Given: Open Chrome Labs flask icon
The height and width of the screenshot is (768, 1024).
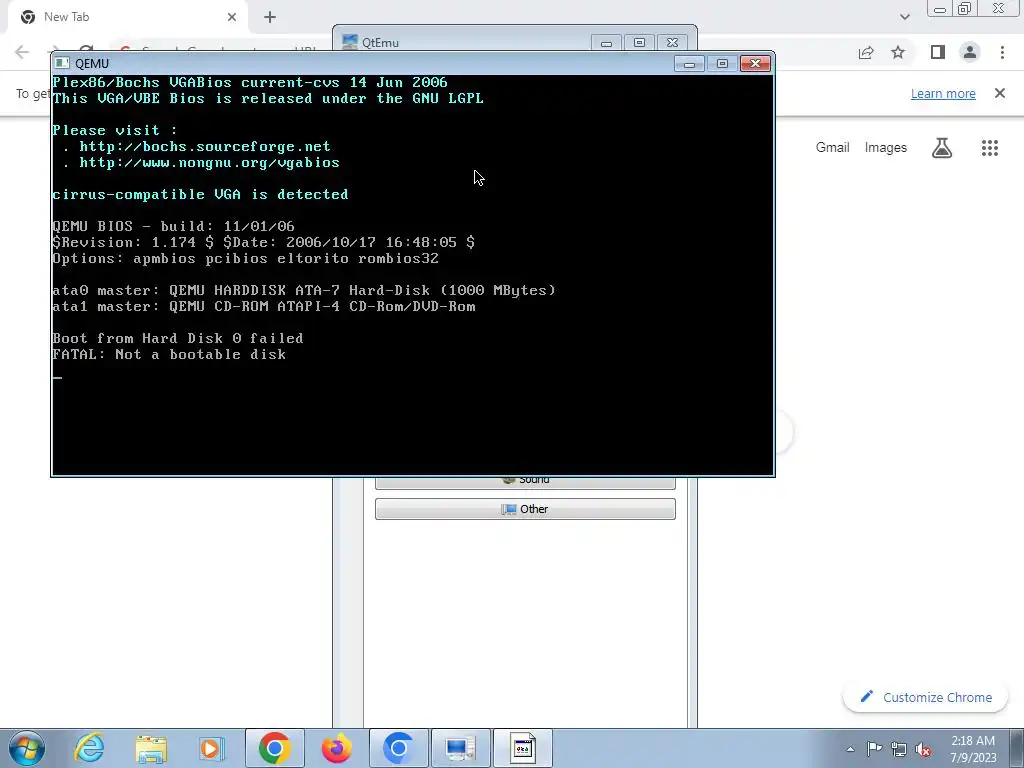Looking at the screenshot, I should tap(941, 148).
